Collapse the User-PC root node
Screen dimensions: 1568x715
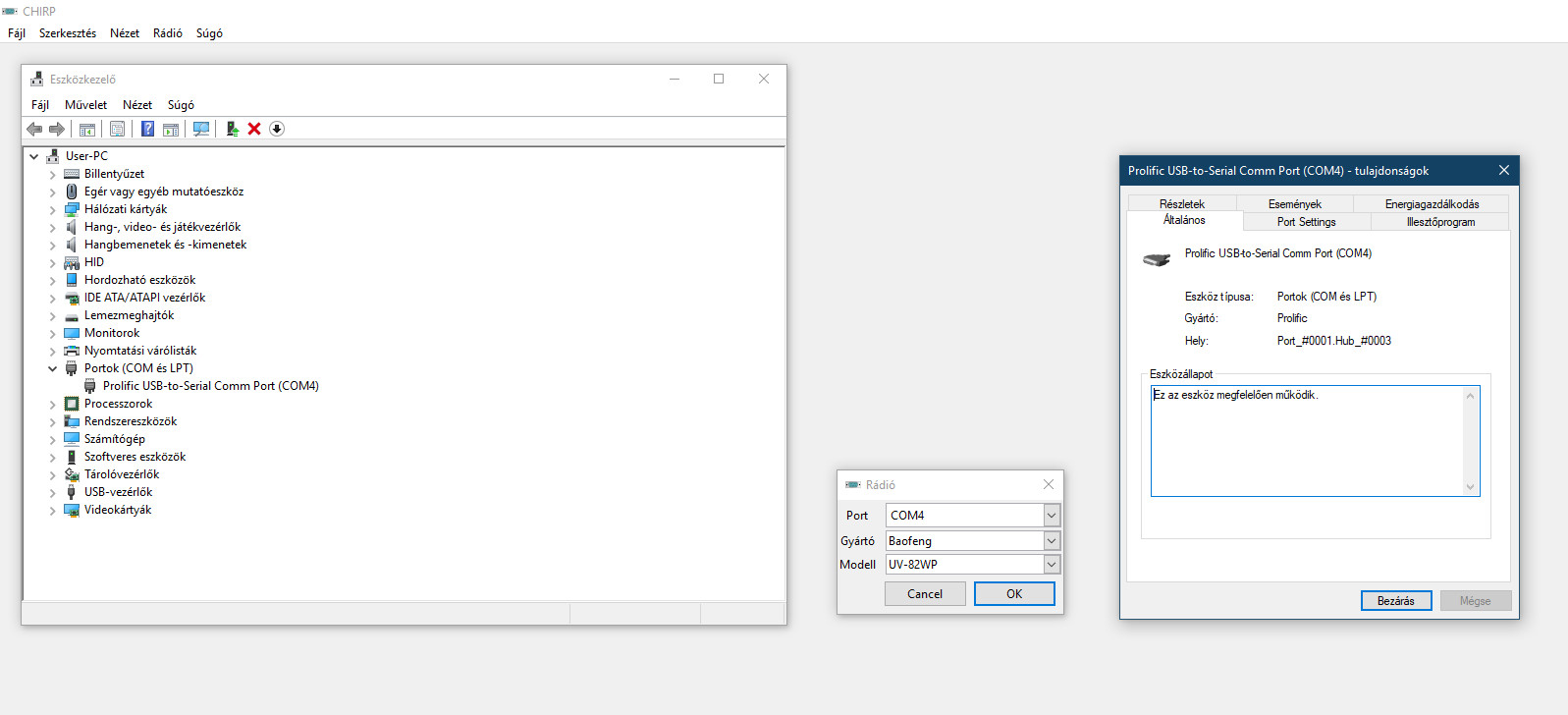(34, 156)
